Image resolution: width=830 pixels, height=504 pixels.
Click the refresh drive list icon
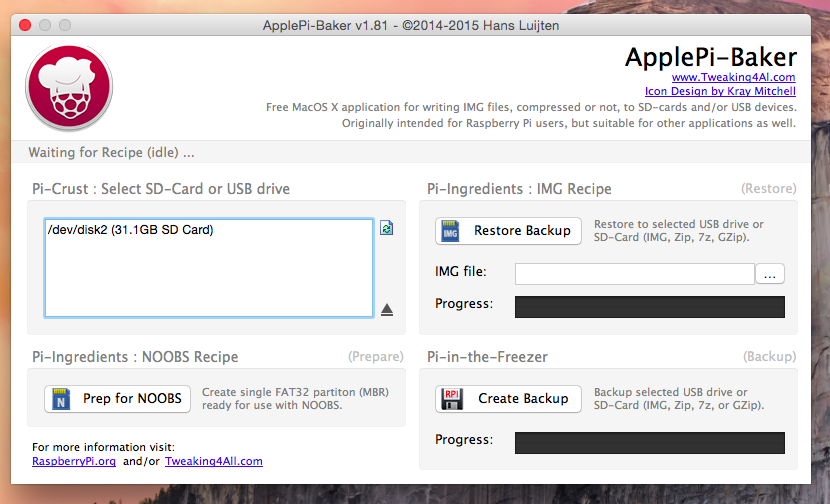point(386,228)
